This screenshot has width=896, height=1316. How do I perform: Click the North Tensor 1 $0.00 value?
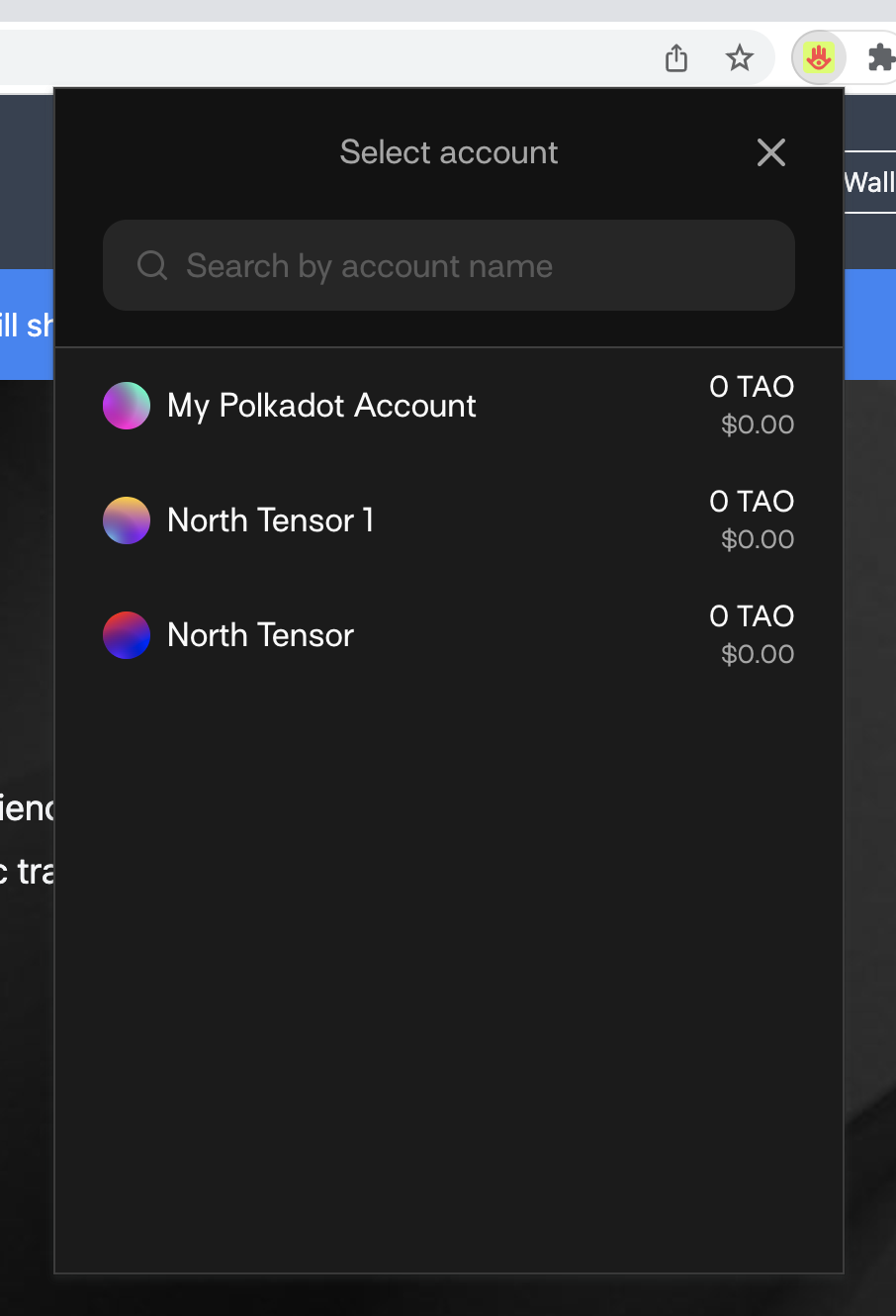coord(758,539)
